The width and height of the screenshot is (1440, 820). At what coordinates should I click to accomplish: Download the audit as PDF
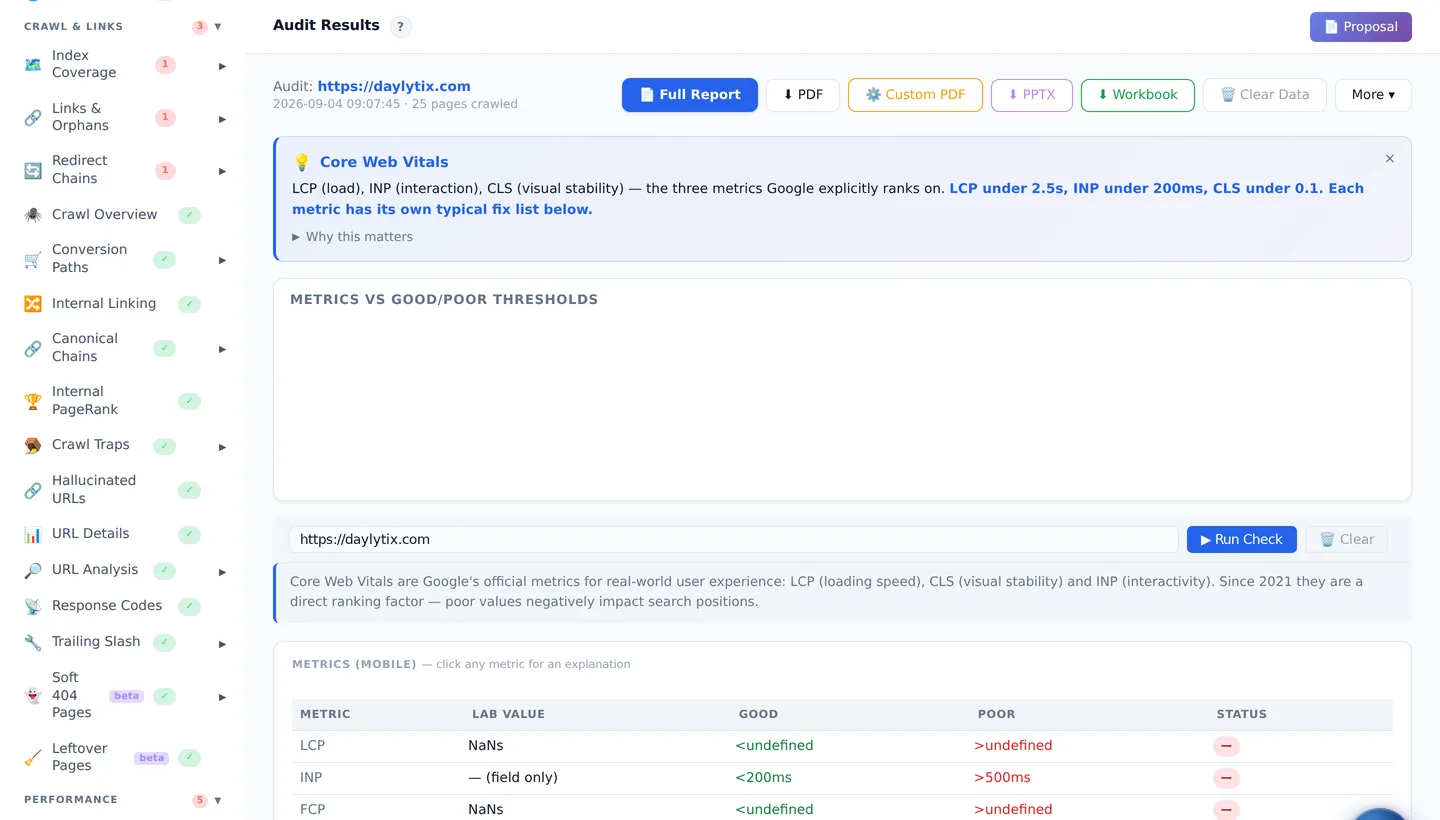(x=803, y=95)
